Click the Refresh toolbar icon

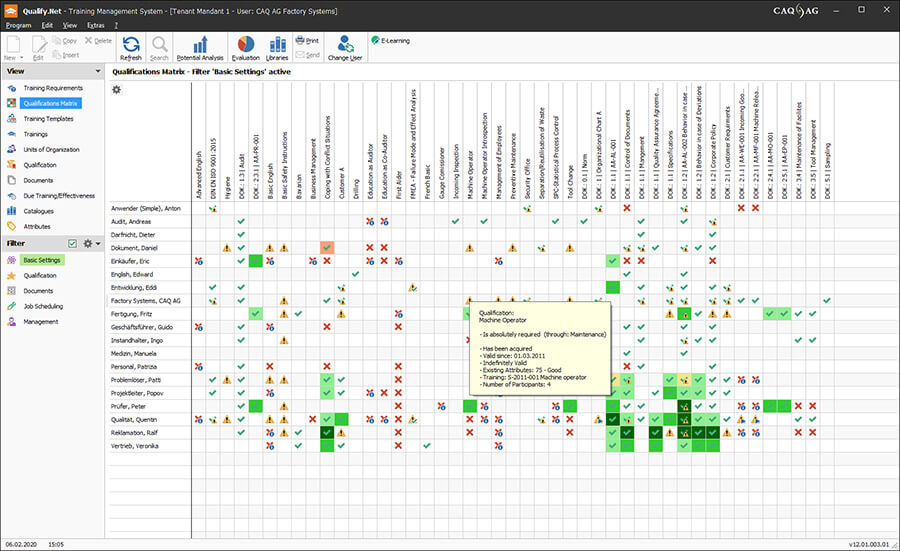point(131,48)
